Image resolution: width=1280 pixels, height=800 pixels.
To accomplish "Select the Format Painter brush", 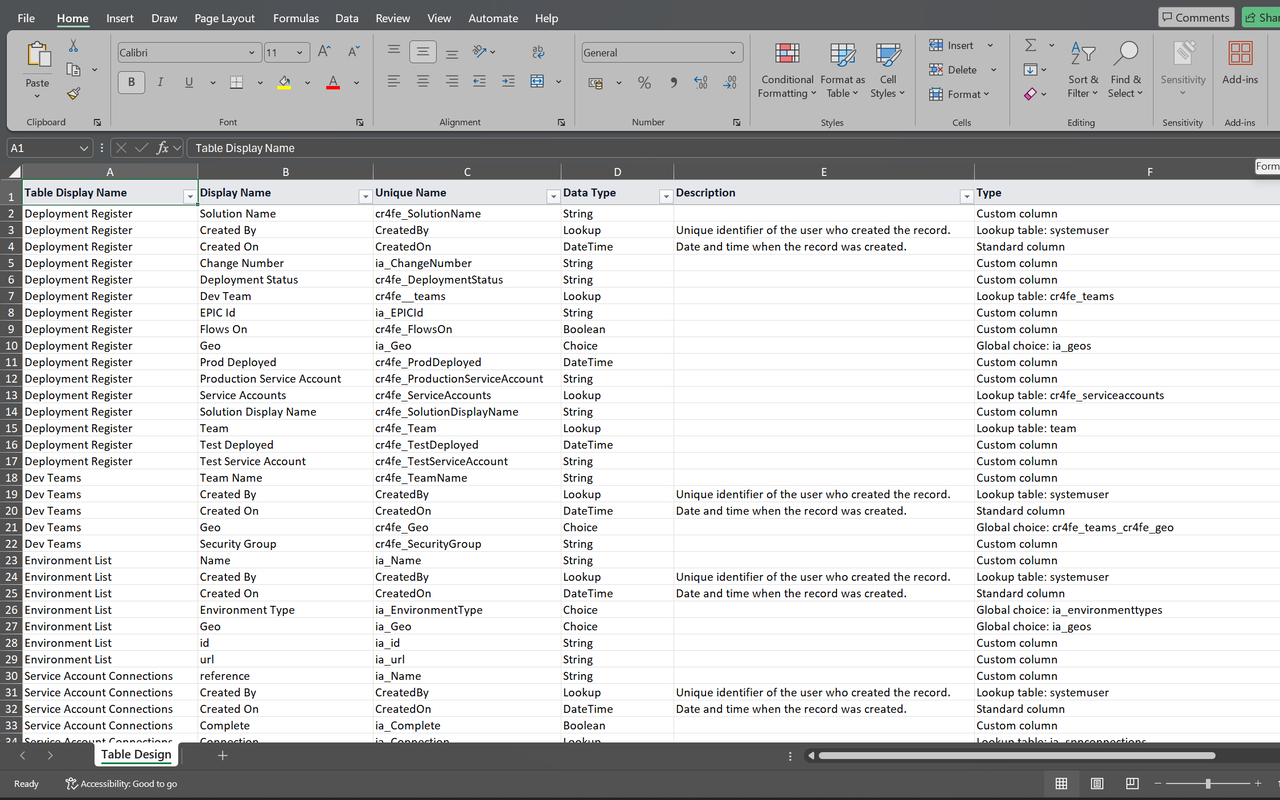I will point(73,93).
